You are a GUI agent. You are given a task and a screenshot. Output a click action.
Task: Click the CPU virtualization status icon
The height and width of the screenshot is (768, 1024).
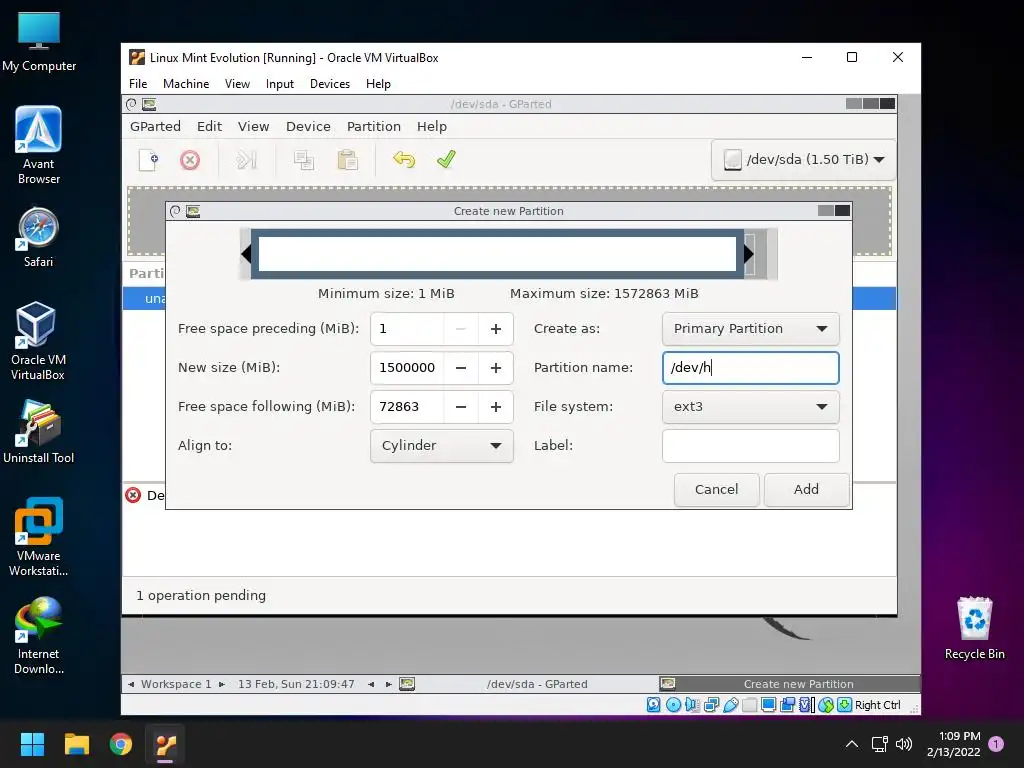click(807, 705)
